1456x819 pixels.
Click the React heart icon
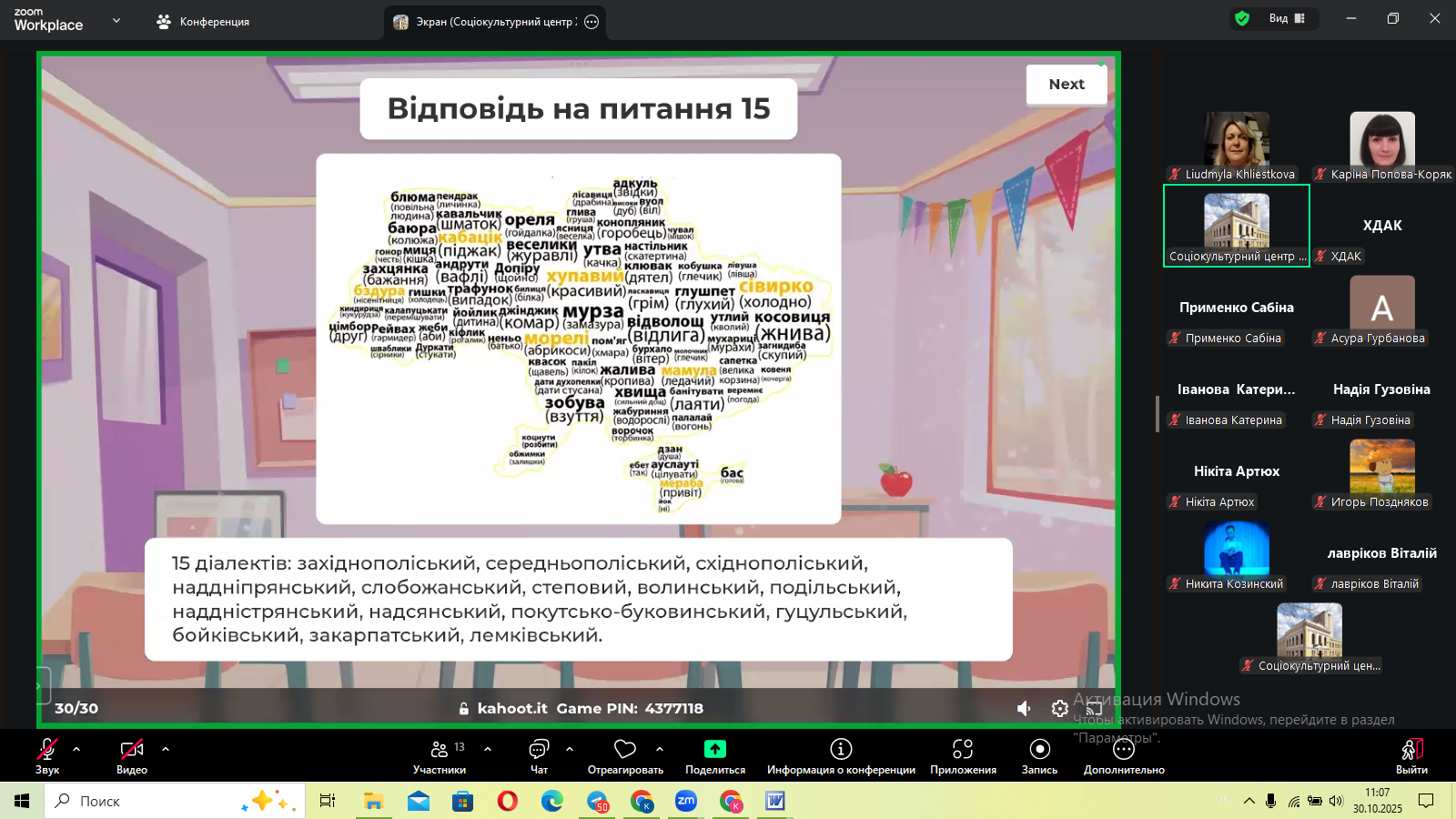point(625,749)
